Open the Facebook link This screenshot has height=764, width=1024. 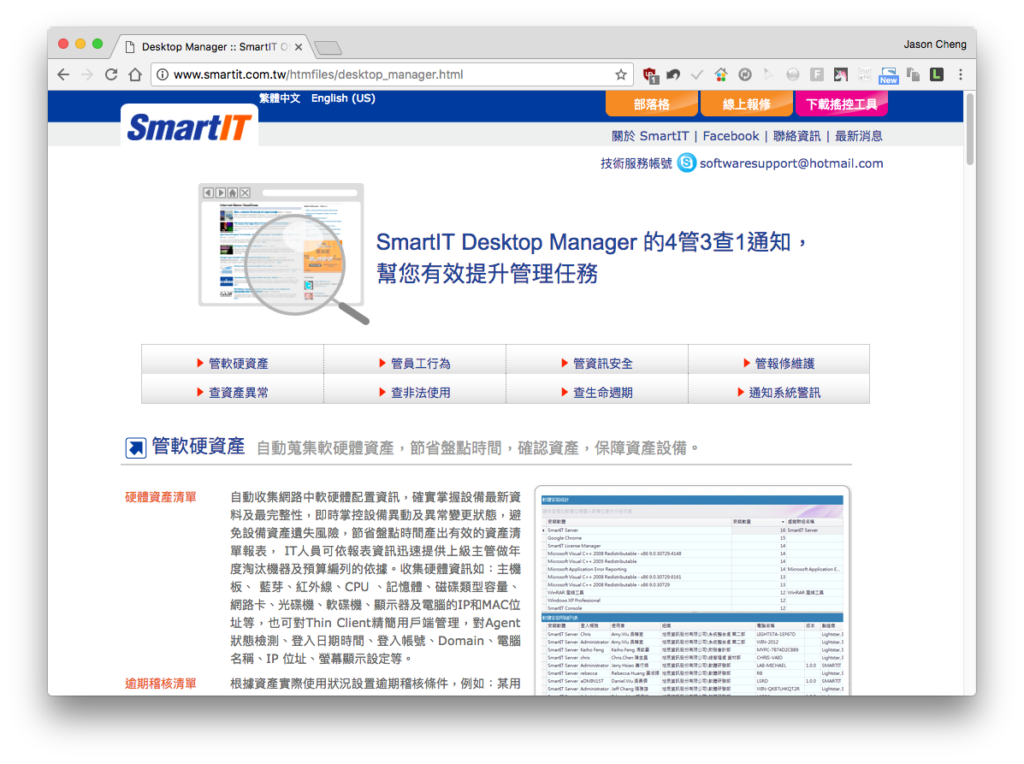click(x=731, y=136)
